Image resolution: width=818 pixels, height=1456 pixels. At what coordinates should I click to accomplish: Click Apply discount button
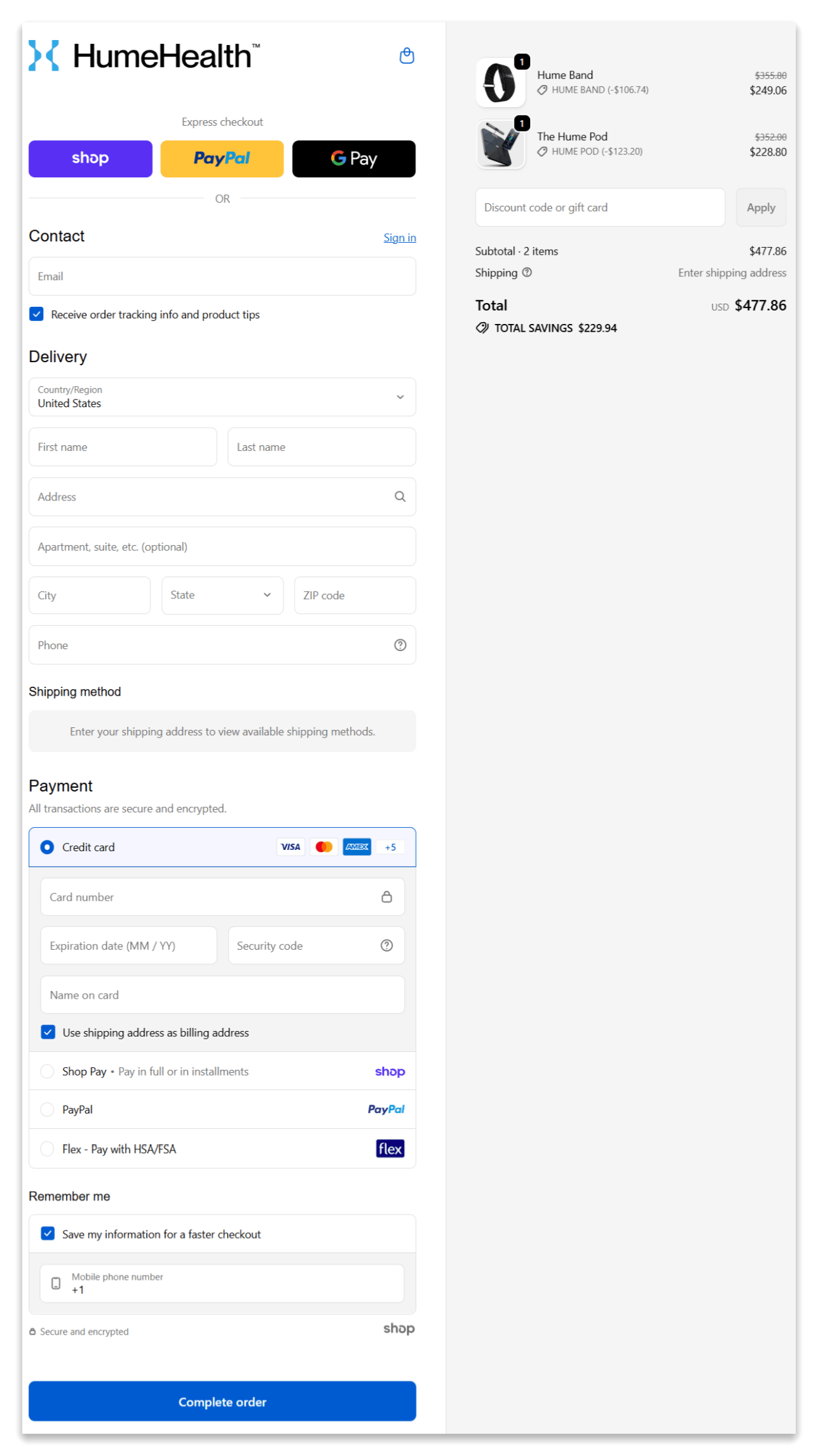[761, 207]
